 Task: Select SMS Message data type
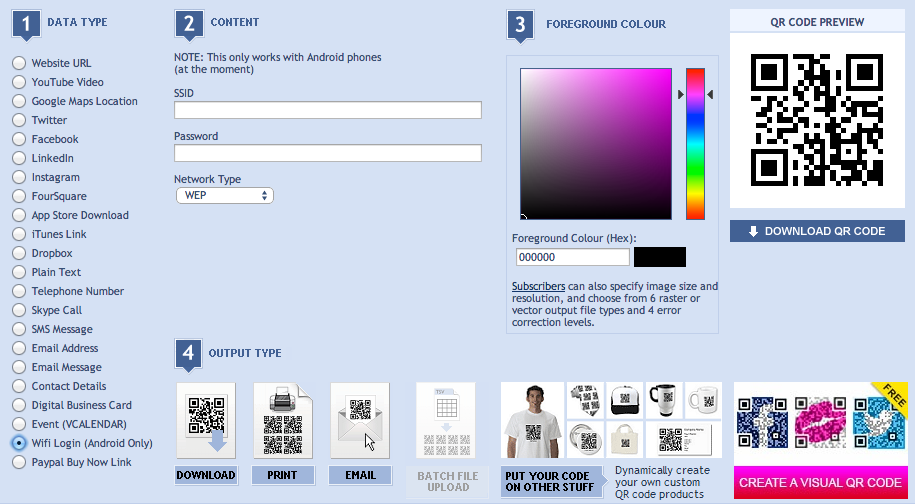[19, 329]
